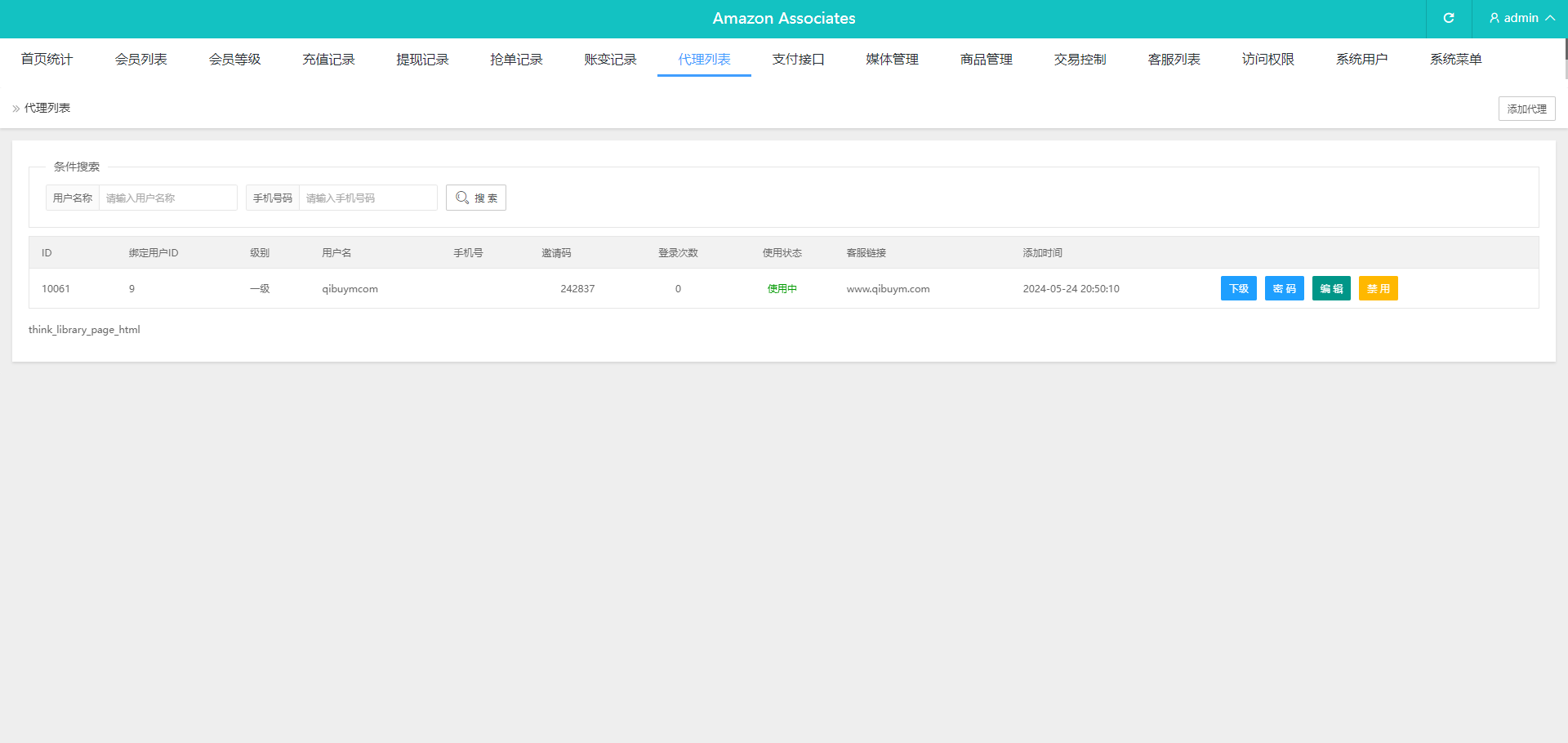
Task: Click the 密码 button for qibuymcom
Action: pos(1284,288)
